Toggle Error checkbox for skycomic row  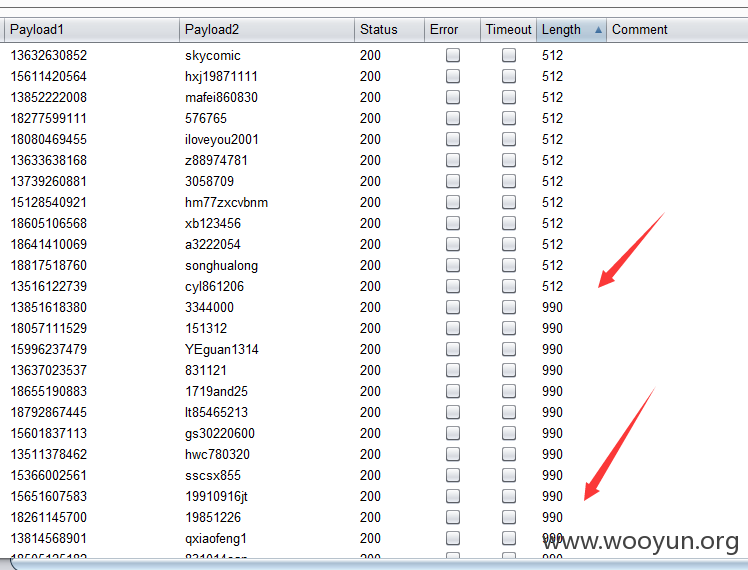pyautogui.click(x=453, y=55)
